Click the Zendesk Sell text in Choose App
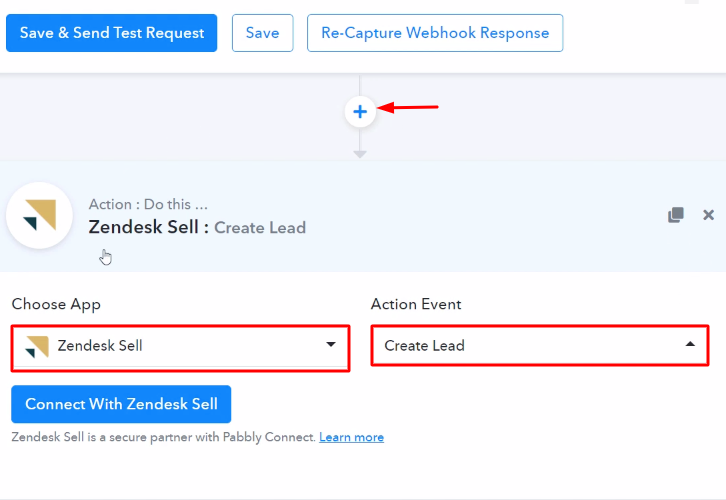The image size is (726, 500). coord(100,346)
